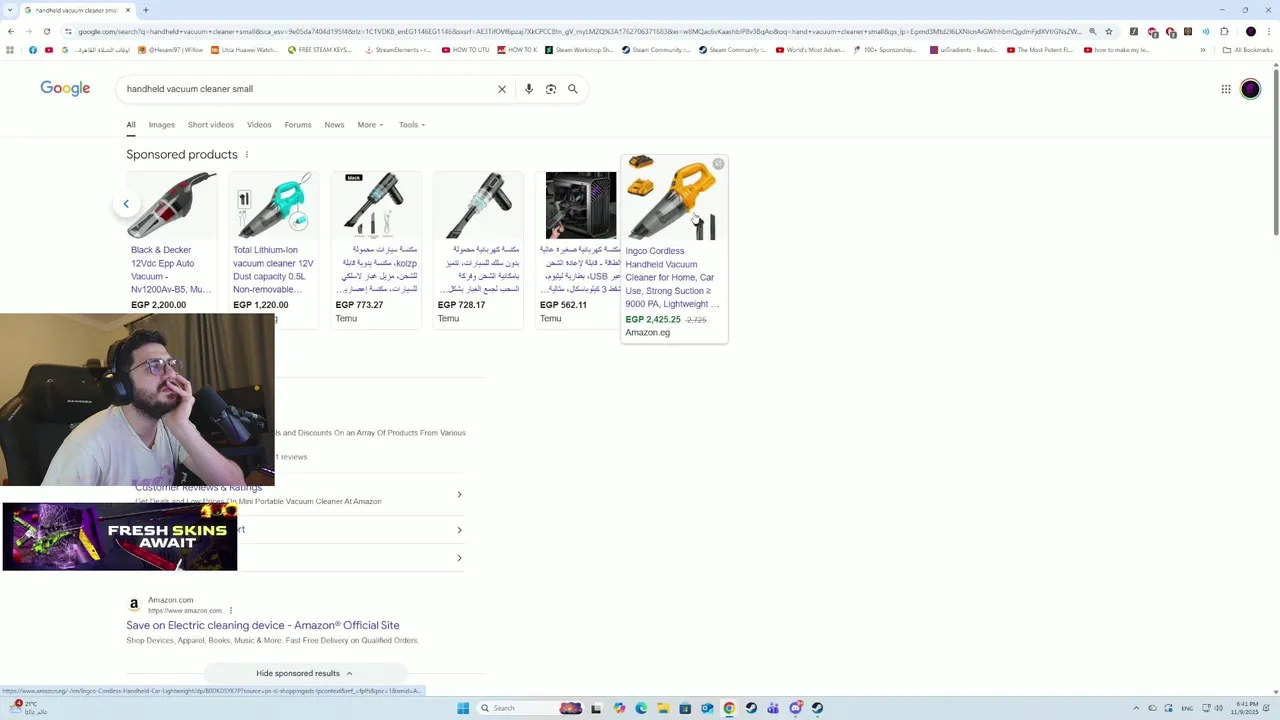Viewport: 1280px width, 720px height.
Task: Open Microsoft Edge from the taskbar
Action: (x=641, y=708)
